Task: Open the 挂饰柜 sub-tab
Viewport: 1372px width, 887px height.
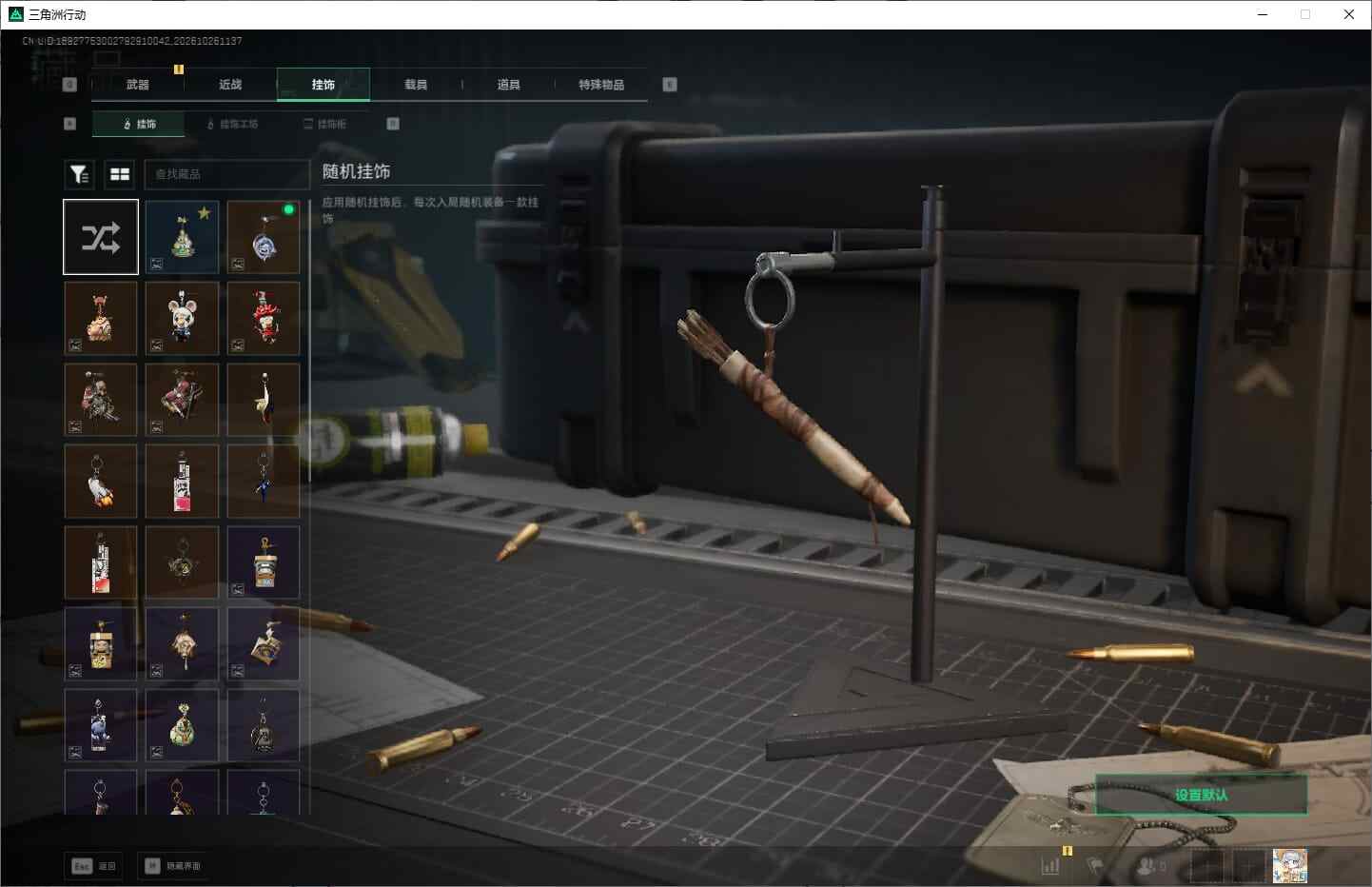Action: point(325,124)
